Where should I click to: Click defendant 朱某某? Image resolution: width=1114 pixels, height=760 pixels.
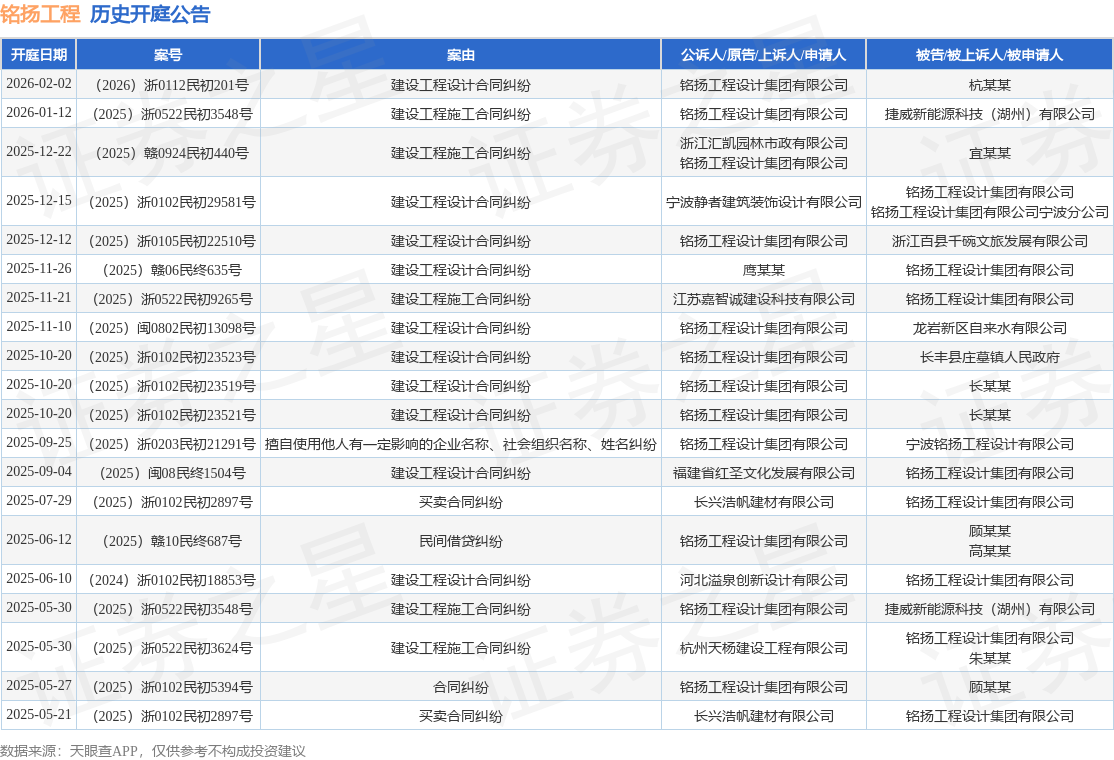pos(990,659)
